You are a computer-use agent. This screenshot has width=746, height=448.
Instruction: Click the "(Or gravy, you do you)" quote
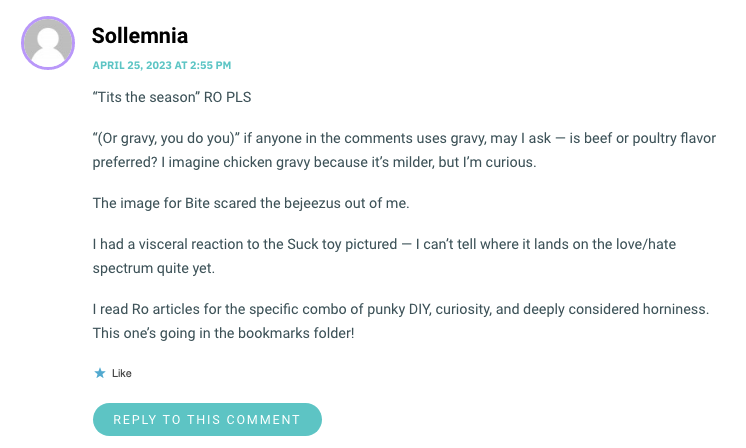166,138
